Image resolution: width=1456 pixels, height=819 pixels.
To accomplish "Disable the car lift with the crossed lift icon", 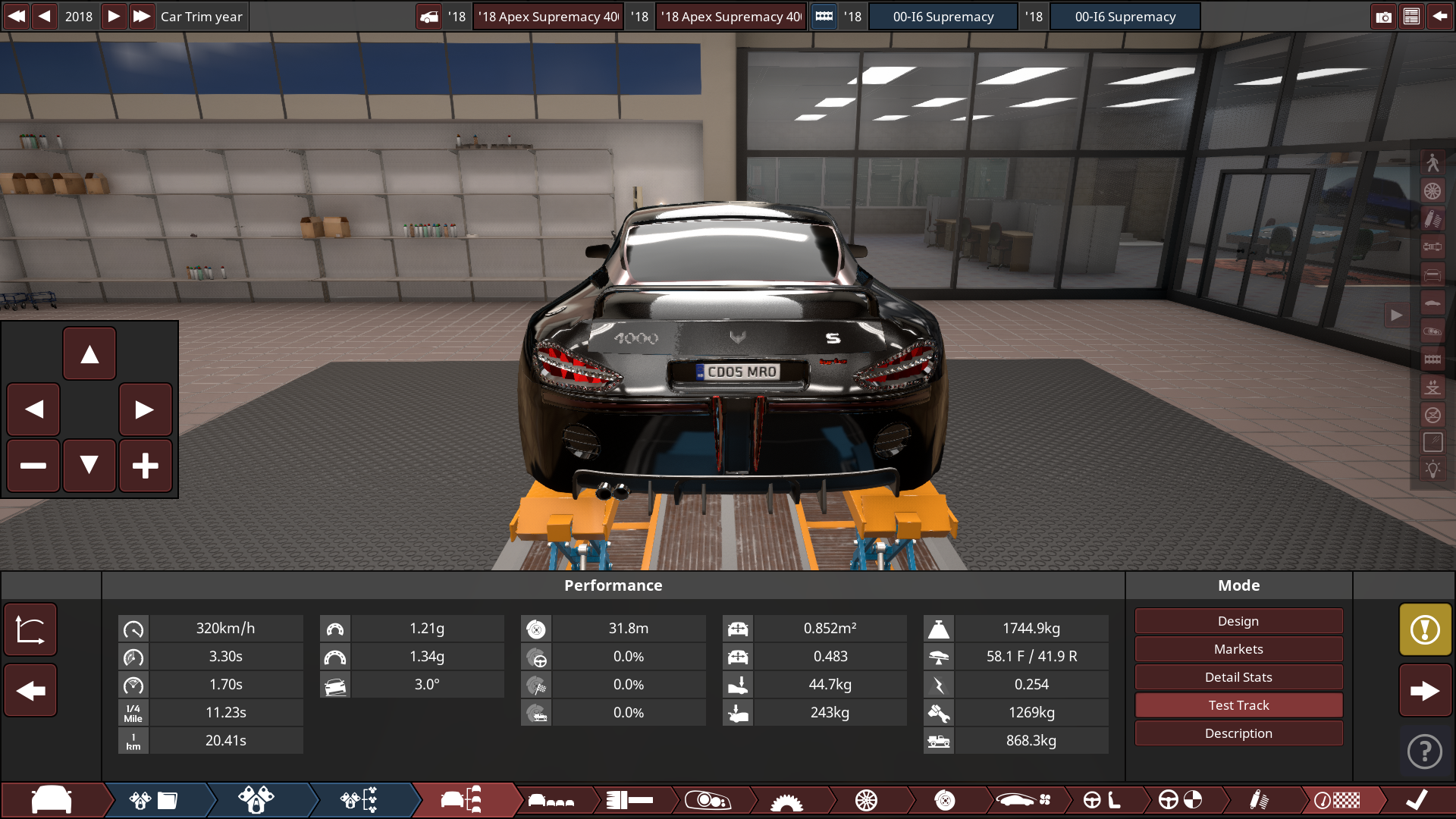I will pos(1433,415).
